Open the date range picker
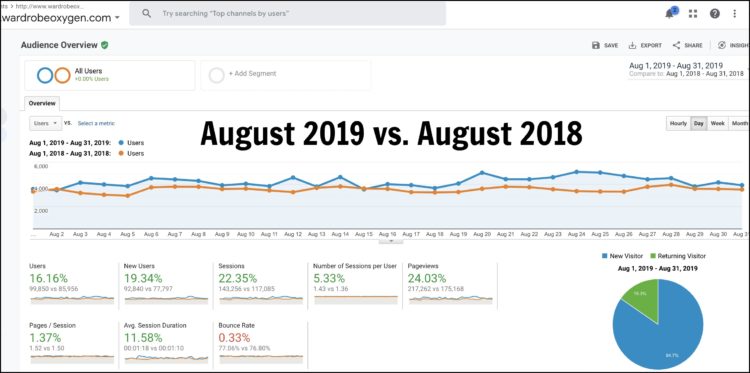This screenshot has height=373, width=750. (x=686, y=70)
